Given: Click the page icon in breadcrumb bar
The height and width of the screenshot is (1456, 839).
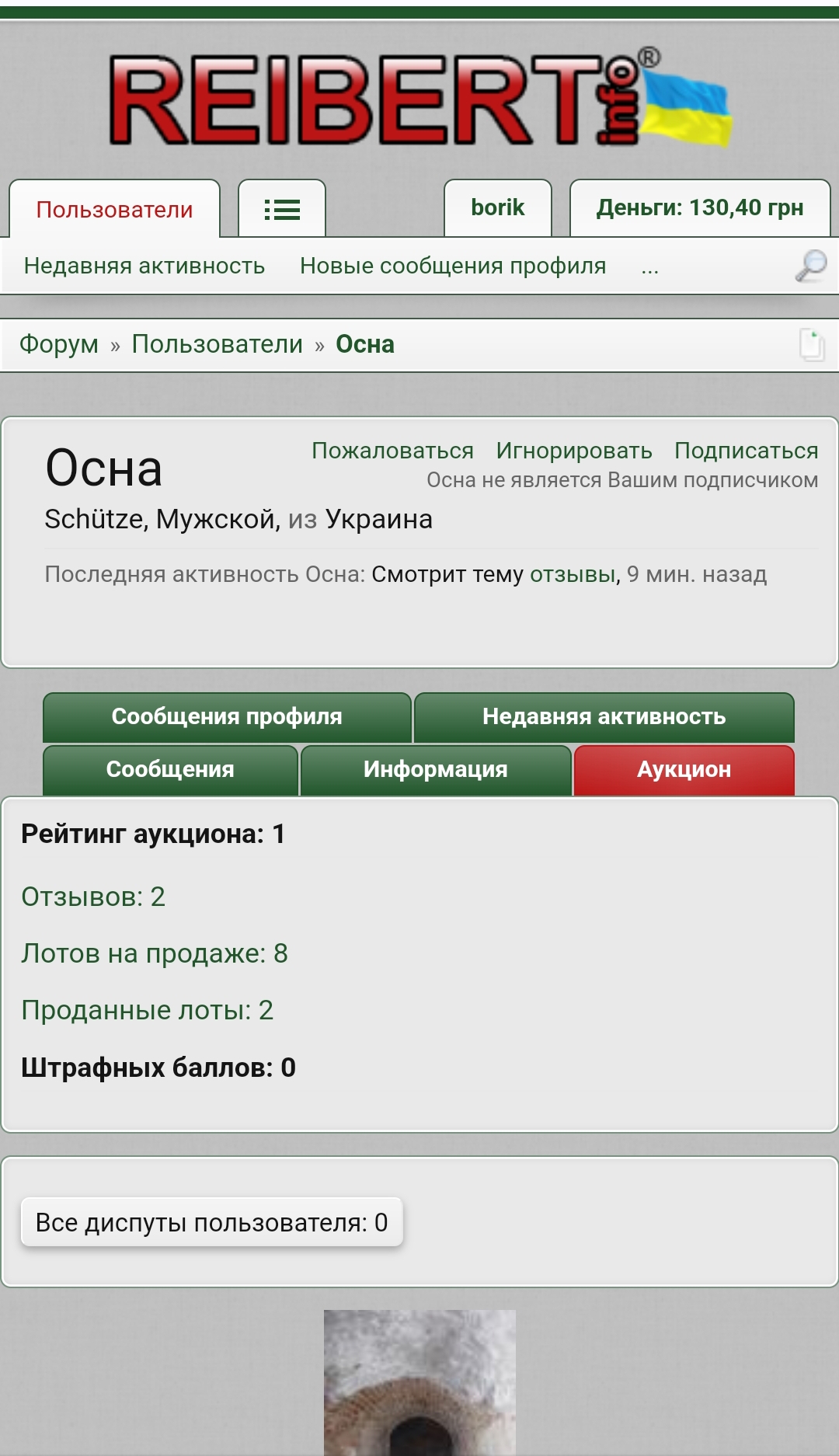Looking at the screenshot, I should pyautogui.click(x=812, y=345).
